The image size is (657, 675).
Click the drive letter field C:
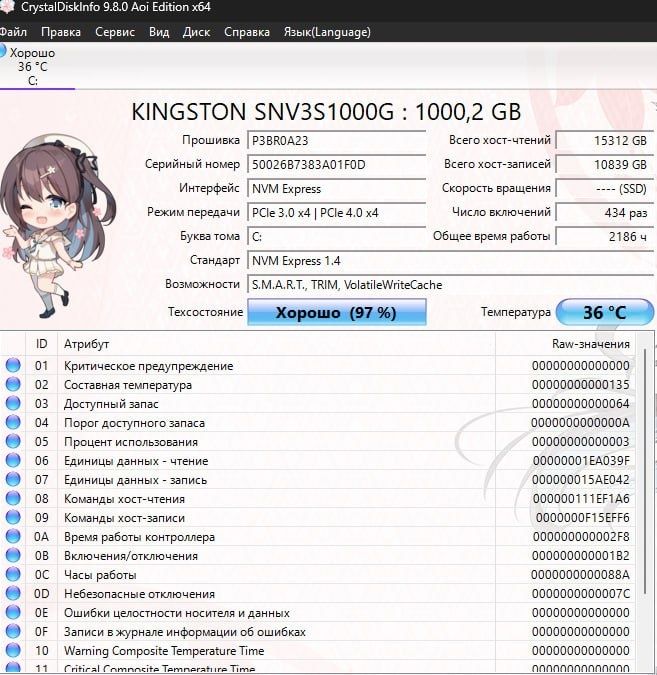336,237
